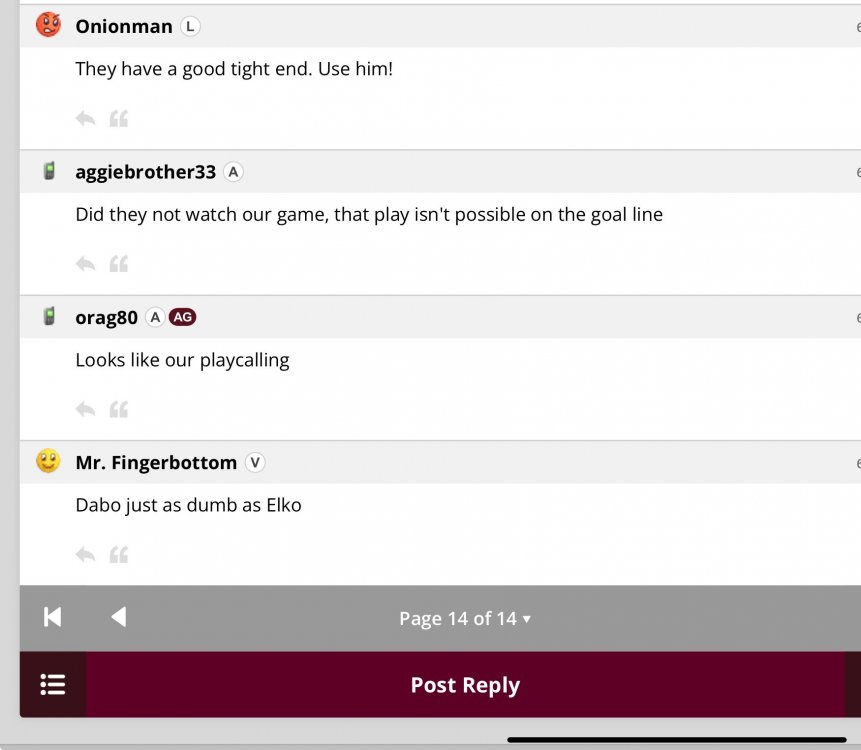Quote aggiebrother33's goal line post
Image resolution: width=861 pixels, height=750 pixels.
coord(119,264)
